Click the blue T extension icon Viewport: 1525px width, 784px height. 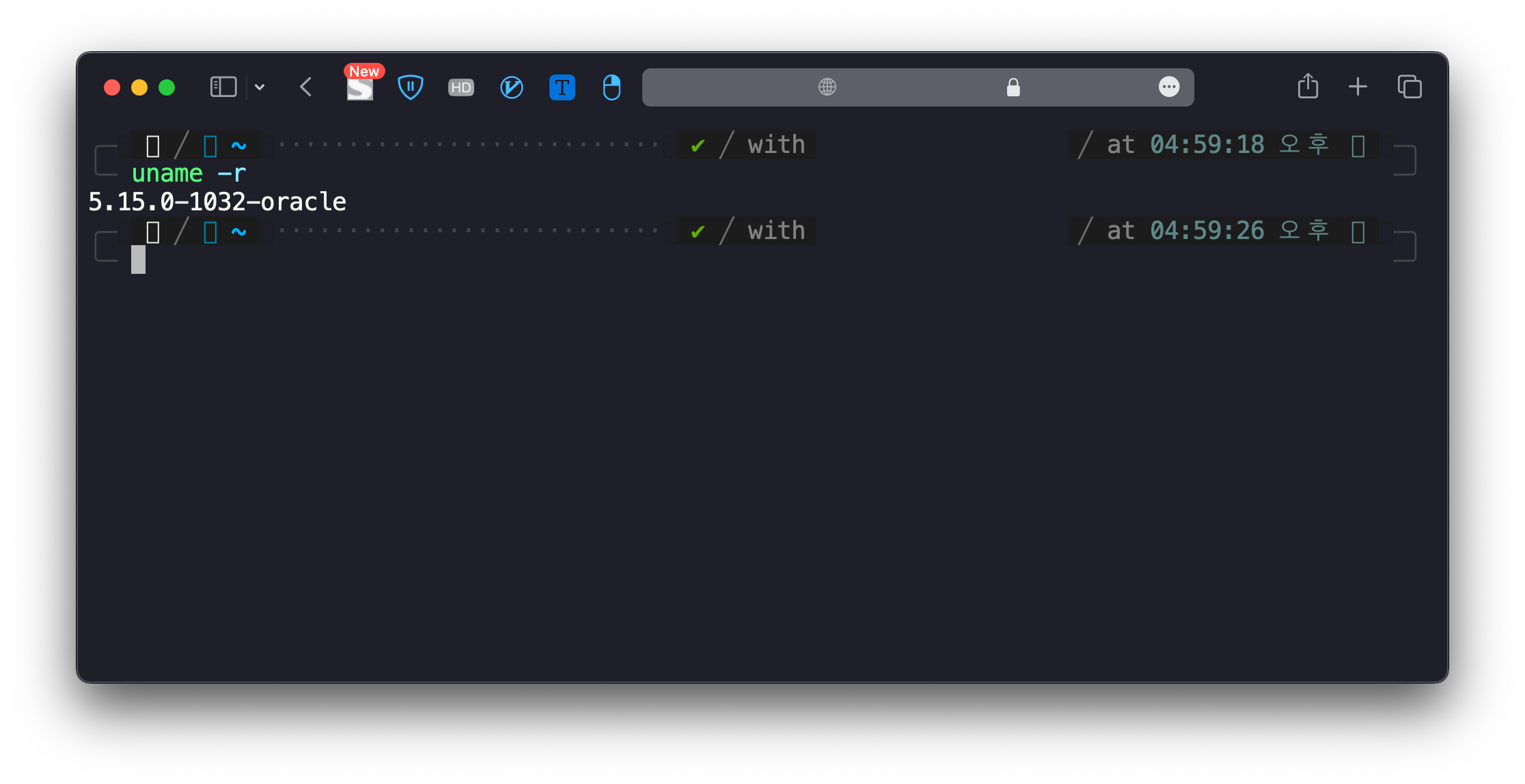click(x=562, y=87)
